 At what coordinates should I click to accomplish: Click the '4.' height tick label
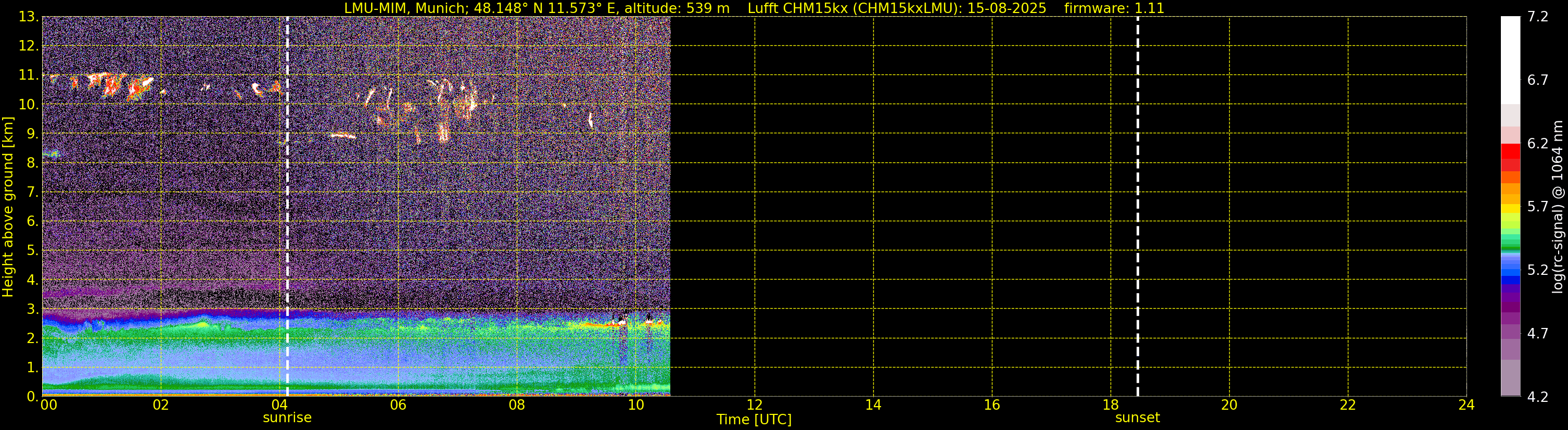coord(32,280)
